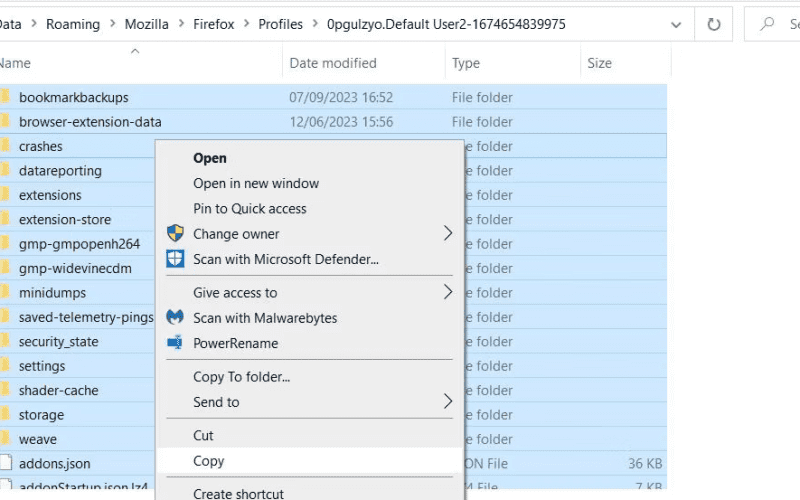800x500 pixels.
Task: Select the settings folder
Action: point(42,366)
